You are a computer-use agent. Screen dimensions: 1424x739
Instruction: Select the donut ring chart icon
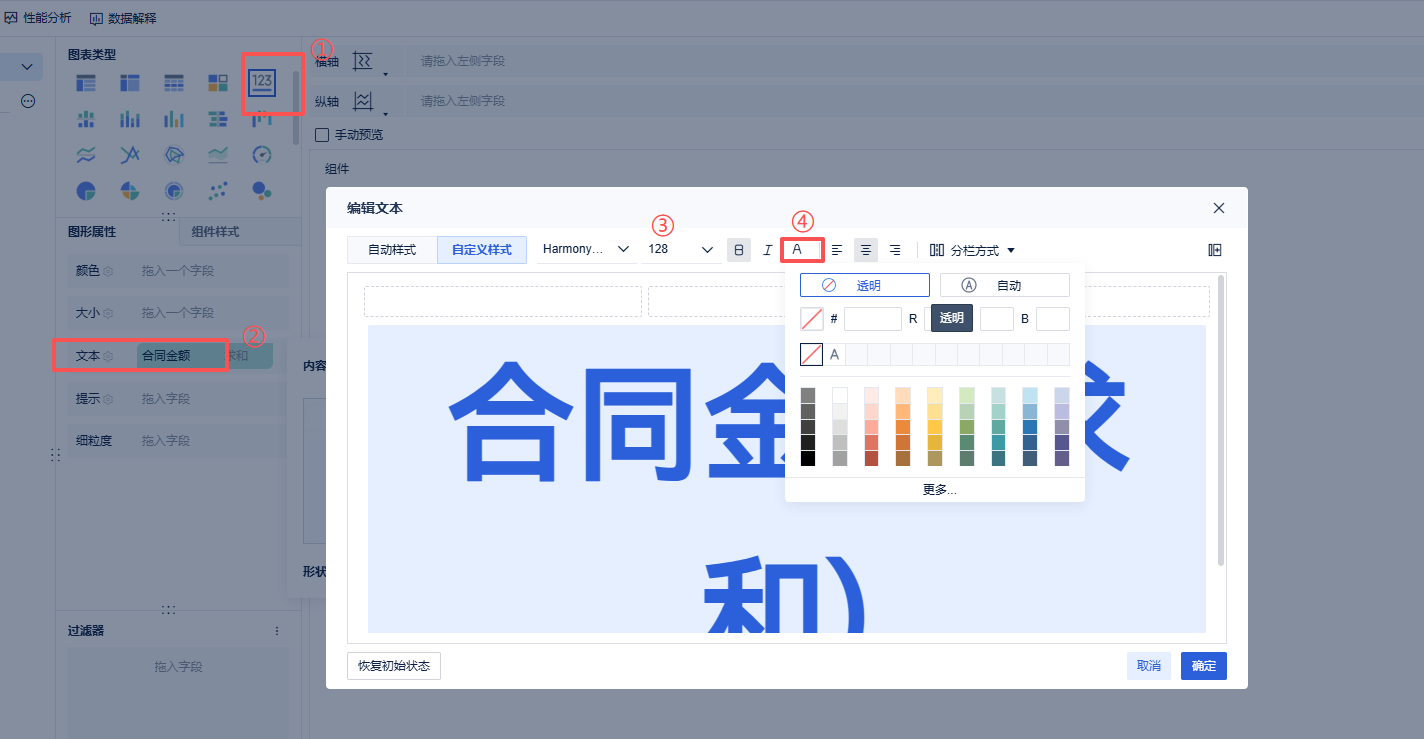pos(174,190)
